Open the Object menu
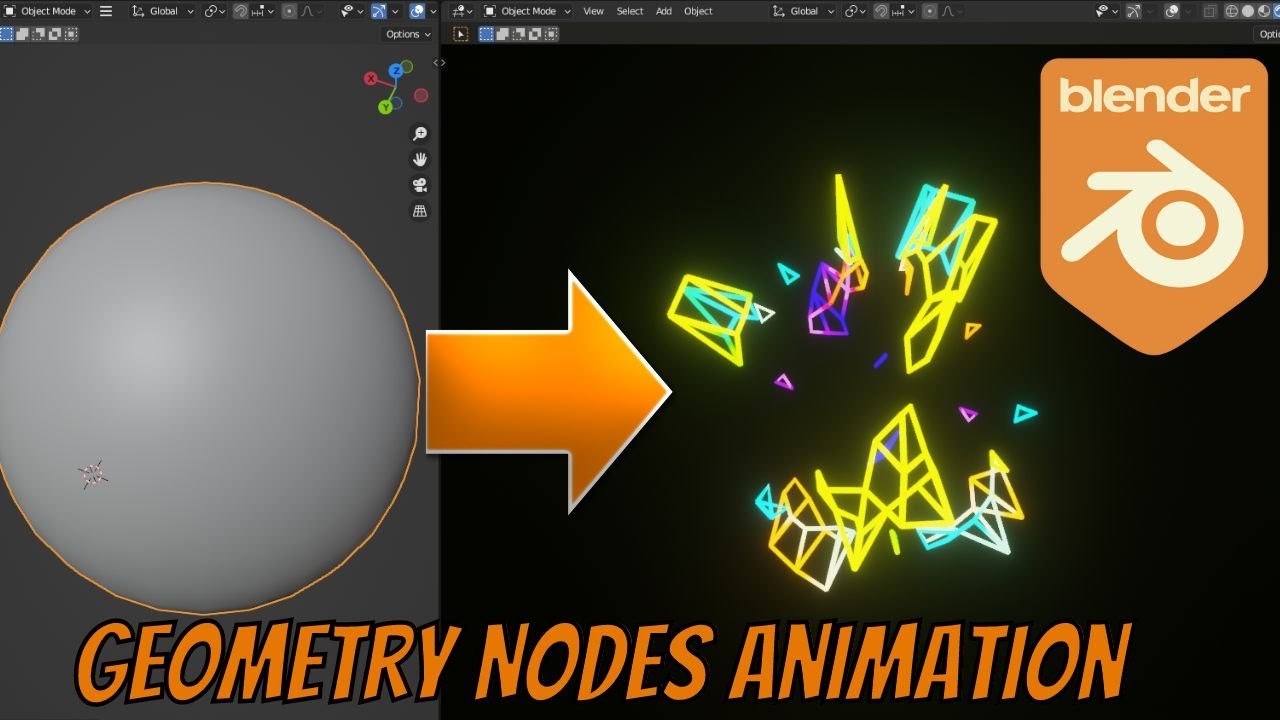Screen dimensions: 1280x720 click(x=698, y=11)
